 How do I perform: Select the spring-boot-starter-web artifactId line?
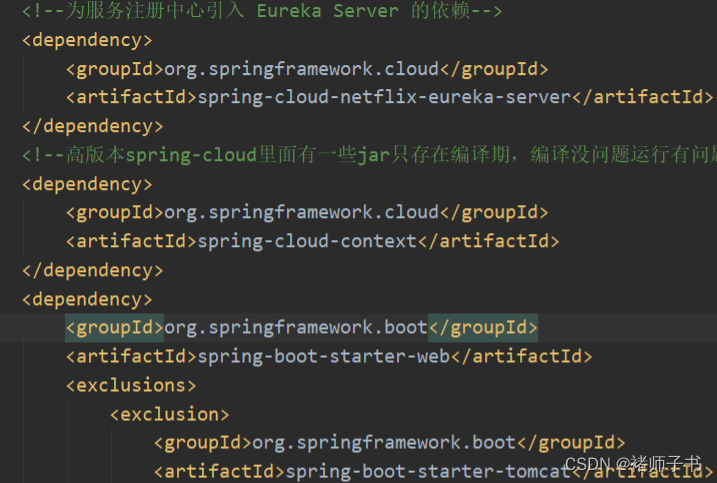[329, 357]
